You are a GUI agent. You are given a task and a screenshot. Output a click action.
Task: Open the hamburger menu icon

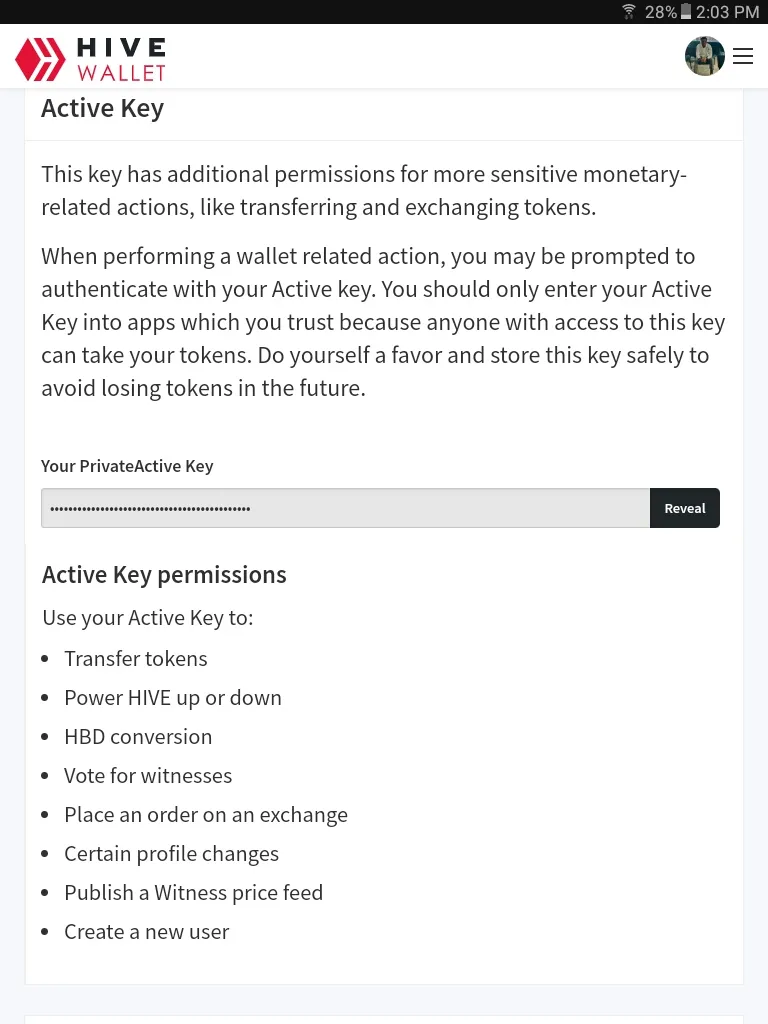(743, 56)
